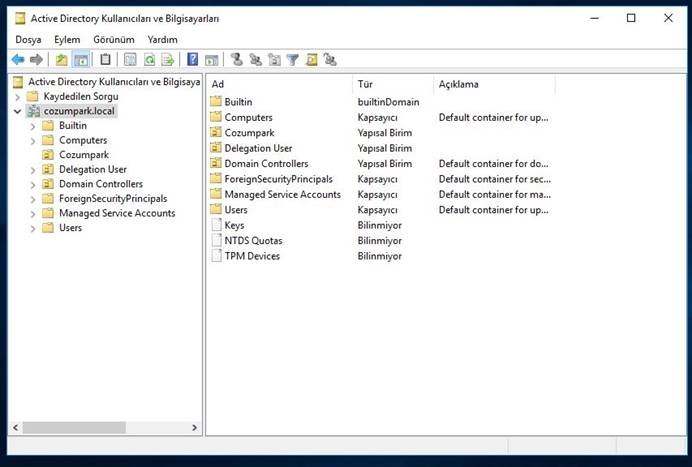Click tree pane scrollbar left arrow
Image resolution: width=692 pixels, height=467 pixels.
[15, 427]
